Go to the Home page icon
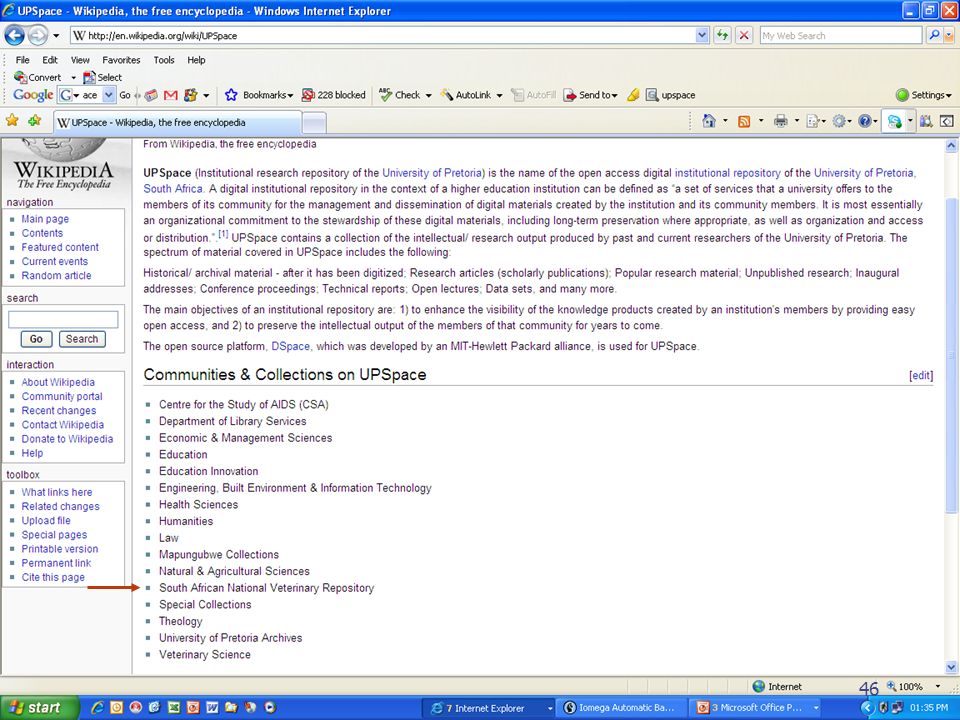This screenshot has width=960, height=720. [x=708, y=121]
